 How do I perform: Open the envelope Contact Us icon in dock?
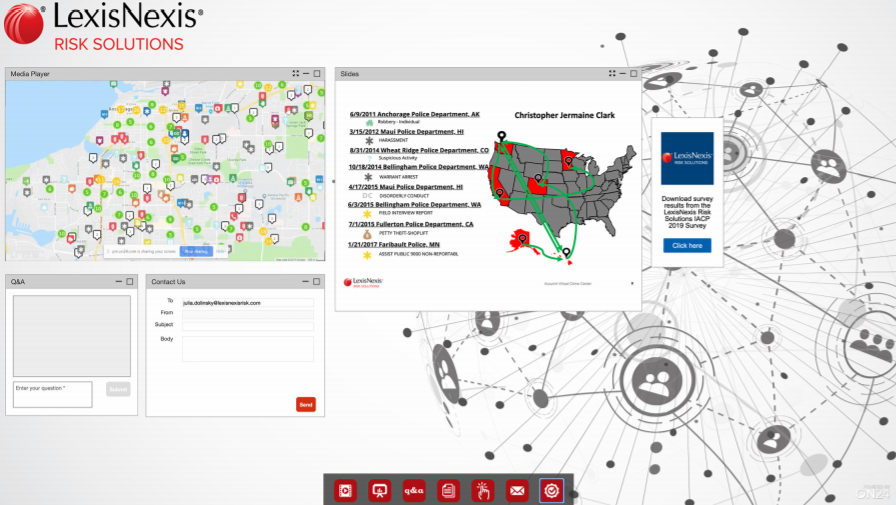517,490
